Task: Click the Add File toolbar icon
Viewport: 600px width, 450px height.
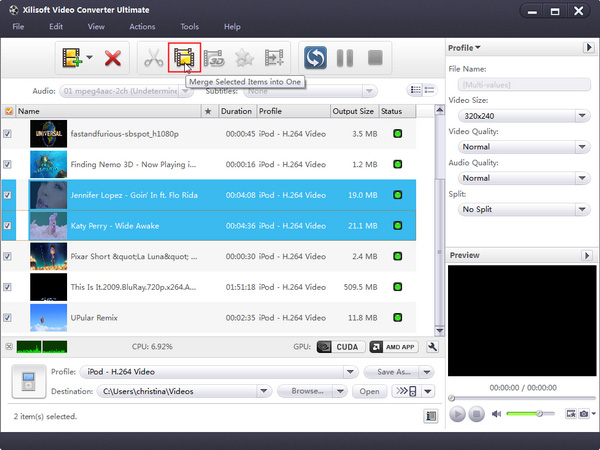Action: click(70, 58)
